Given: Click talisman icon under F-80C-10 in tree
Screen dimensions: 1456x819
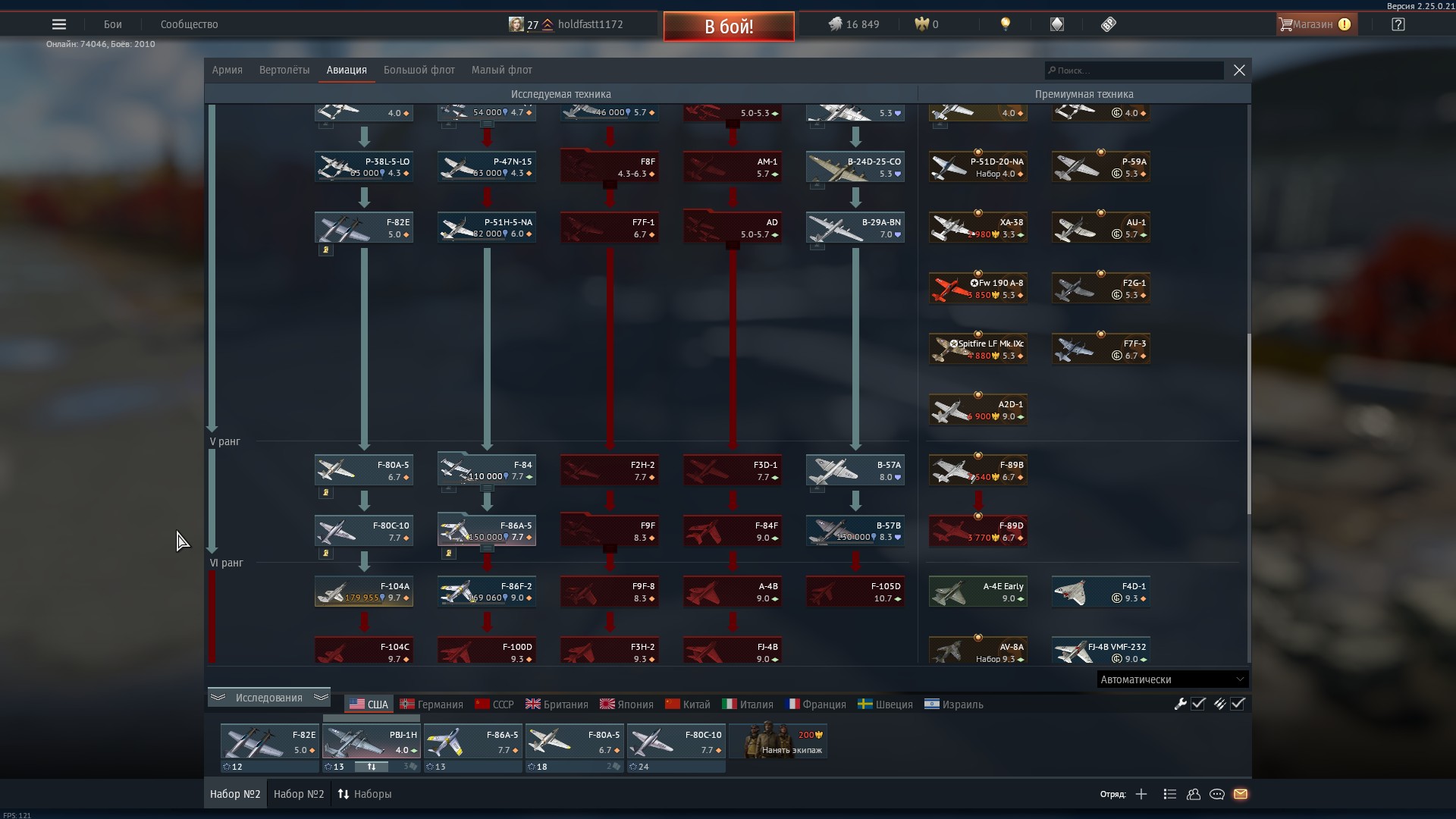Looking at the screenshot, I should [x=325, y=553].
